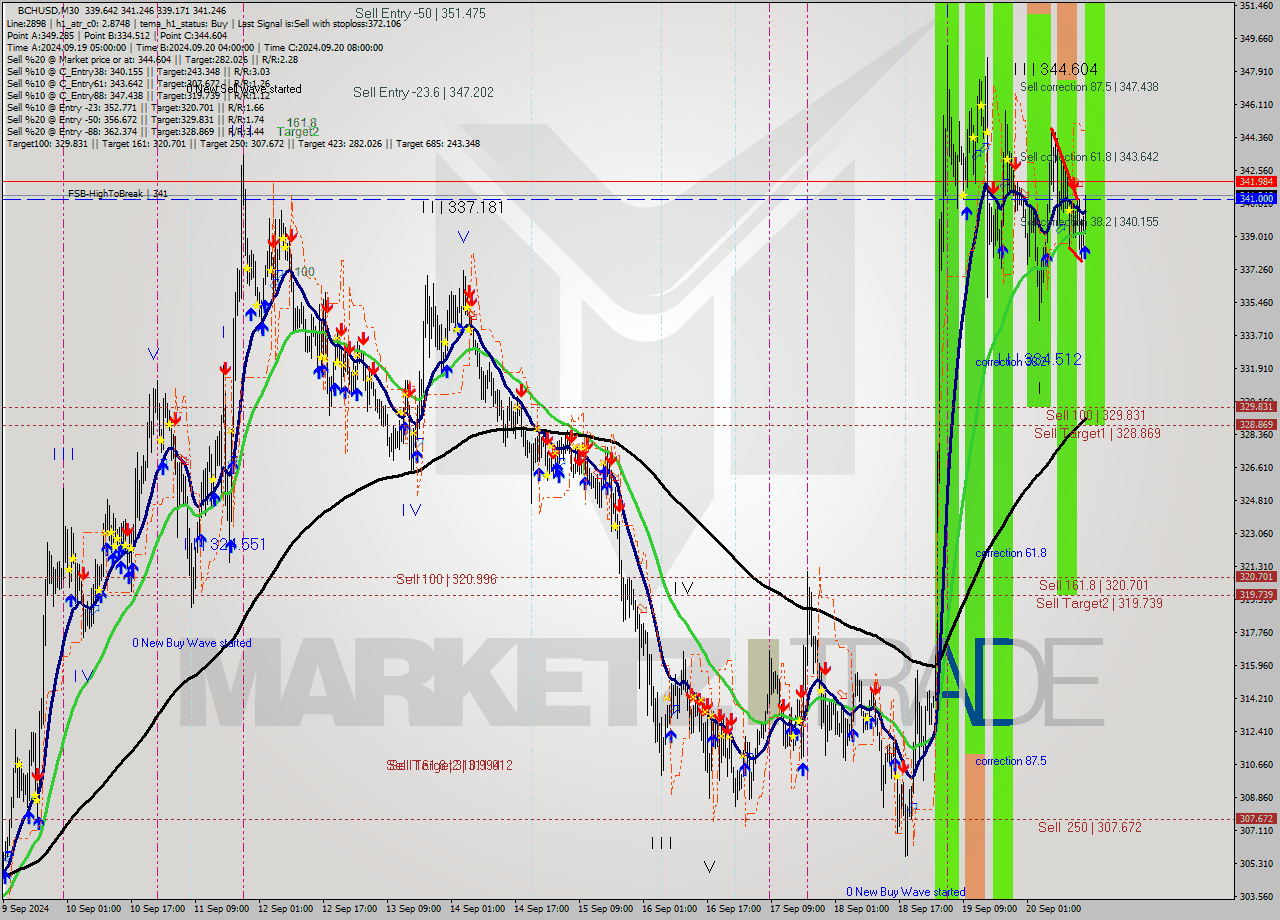Click the 'Sell 161.8 | 320.701' label
This screenshot has height=920, width=1280.
(1093, 585)
